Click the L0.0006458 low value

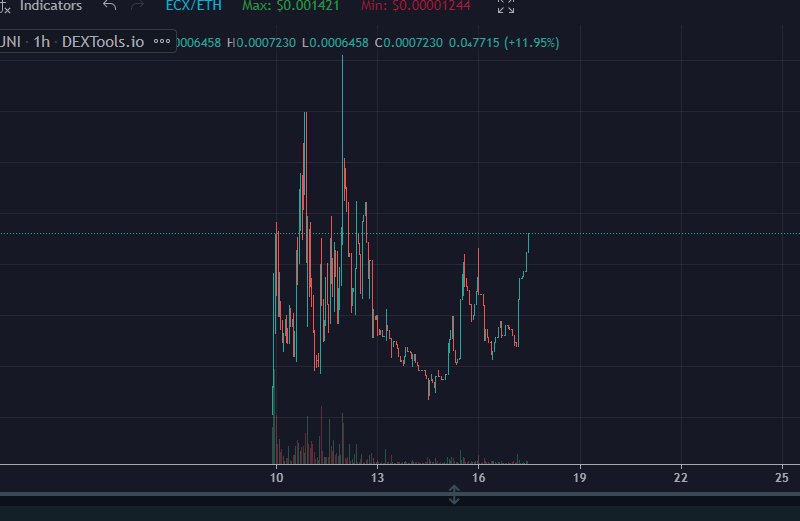[335, 42]
